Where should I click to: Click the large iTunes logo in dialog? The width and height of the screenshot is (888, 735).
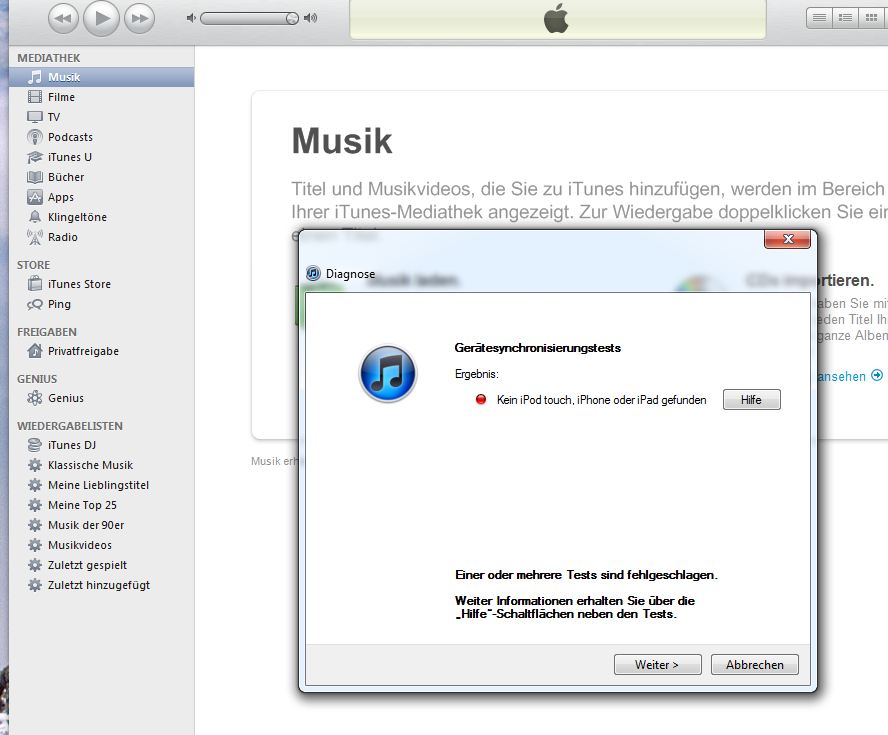(x=388, y=374)
